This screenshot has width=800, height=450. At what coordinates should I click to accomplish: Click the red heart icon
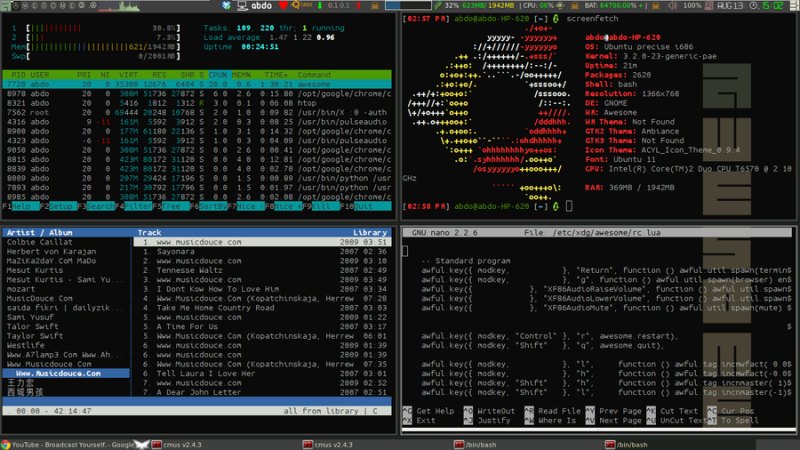pos(283,6)
